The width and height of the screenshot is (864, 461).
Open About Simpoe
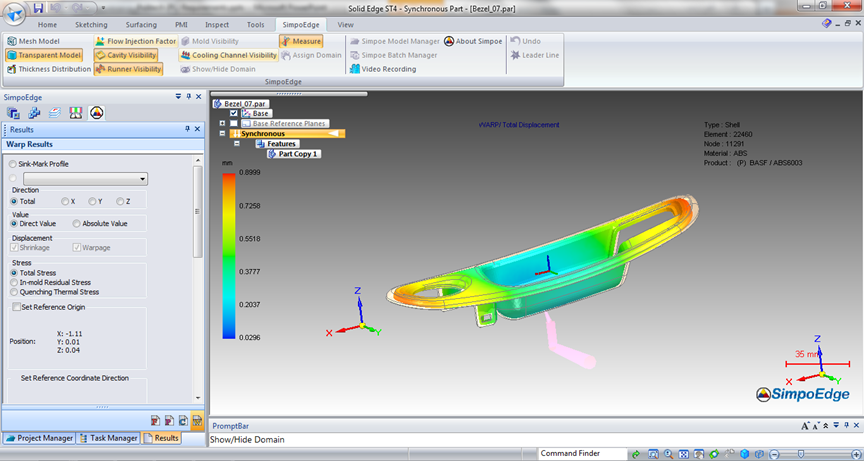click(x=473, y=41)
